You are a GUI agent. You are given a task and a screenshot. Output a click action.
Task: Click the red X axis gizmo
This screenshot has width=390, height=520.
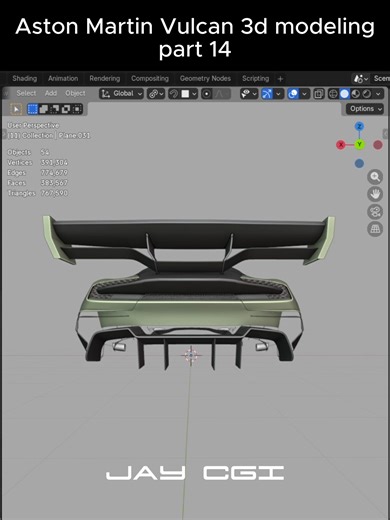coord(341,145)
